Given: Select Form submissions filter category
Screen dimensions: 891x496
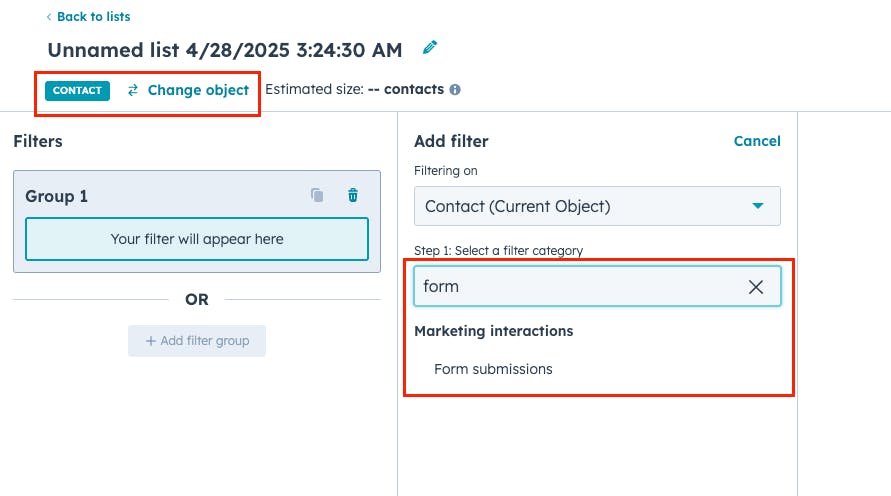Looking at the screenshot, I should (x=493, y=369).
